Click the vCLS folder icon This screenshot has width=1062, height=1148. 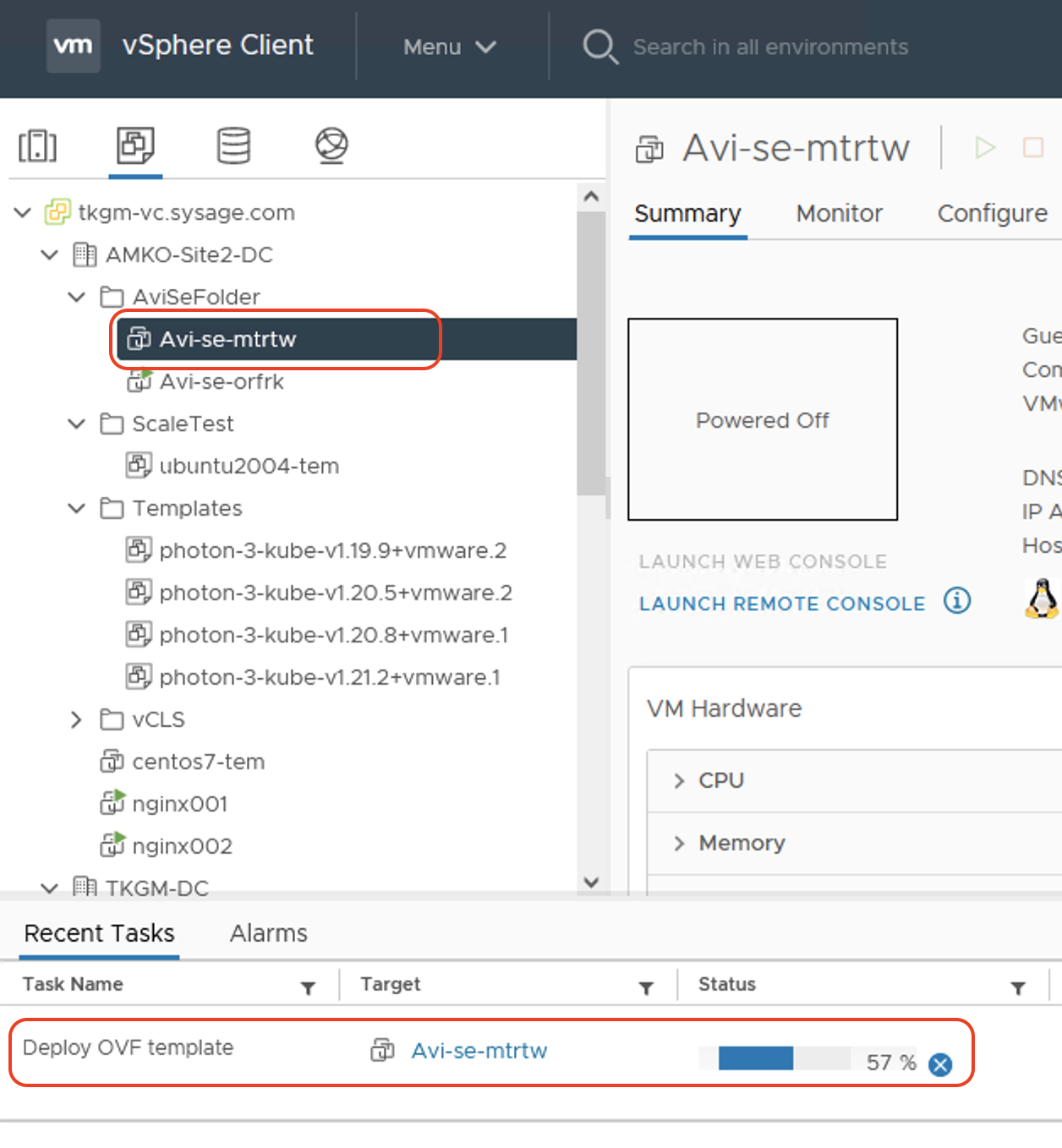pyautogui.click(x=112, y=719)
